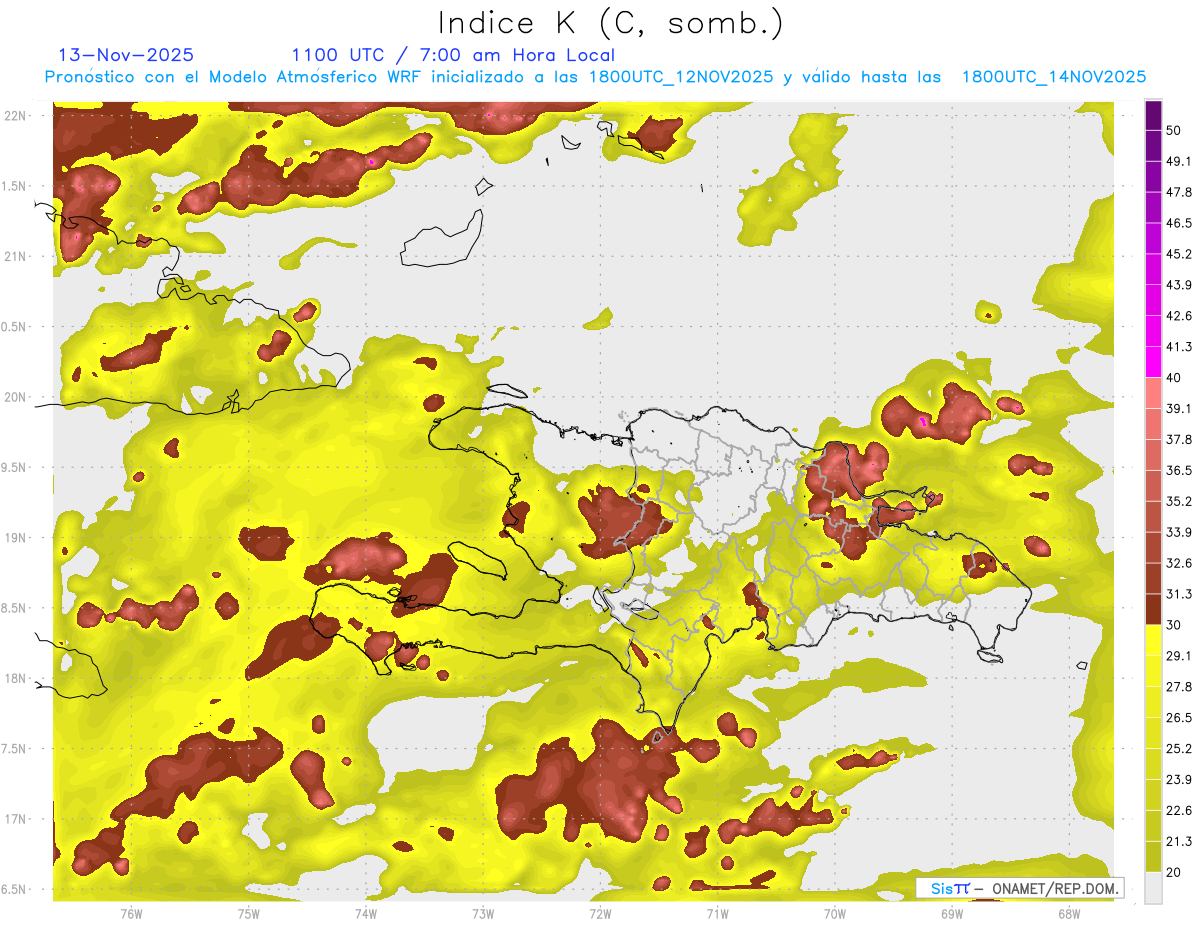The width and height of the screenshot is (1200, 927).
Task: Click the "72W" longitude label
Action: (600, 913)
